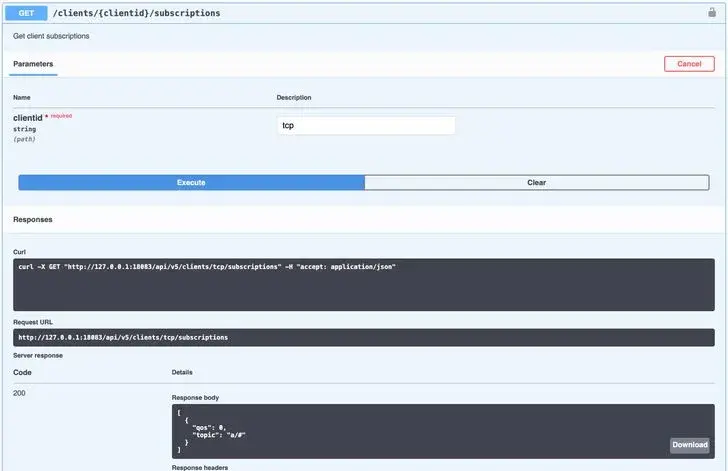The height and width of the screenshot is (471, 728).
Task: Click the clientid parameter name label
Action: pyautogui.click(x=27, y=118)
